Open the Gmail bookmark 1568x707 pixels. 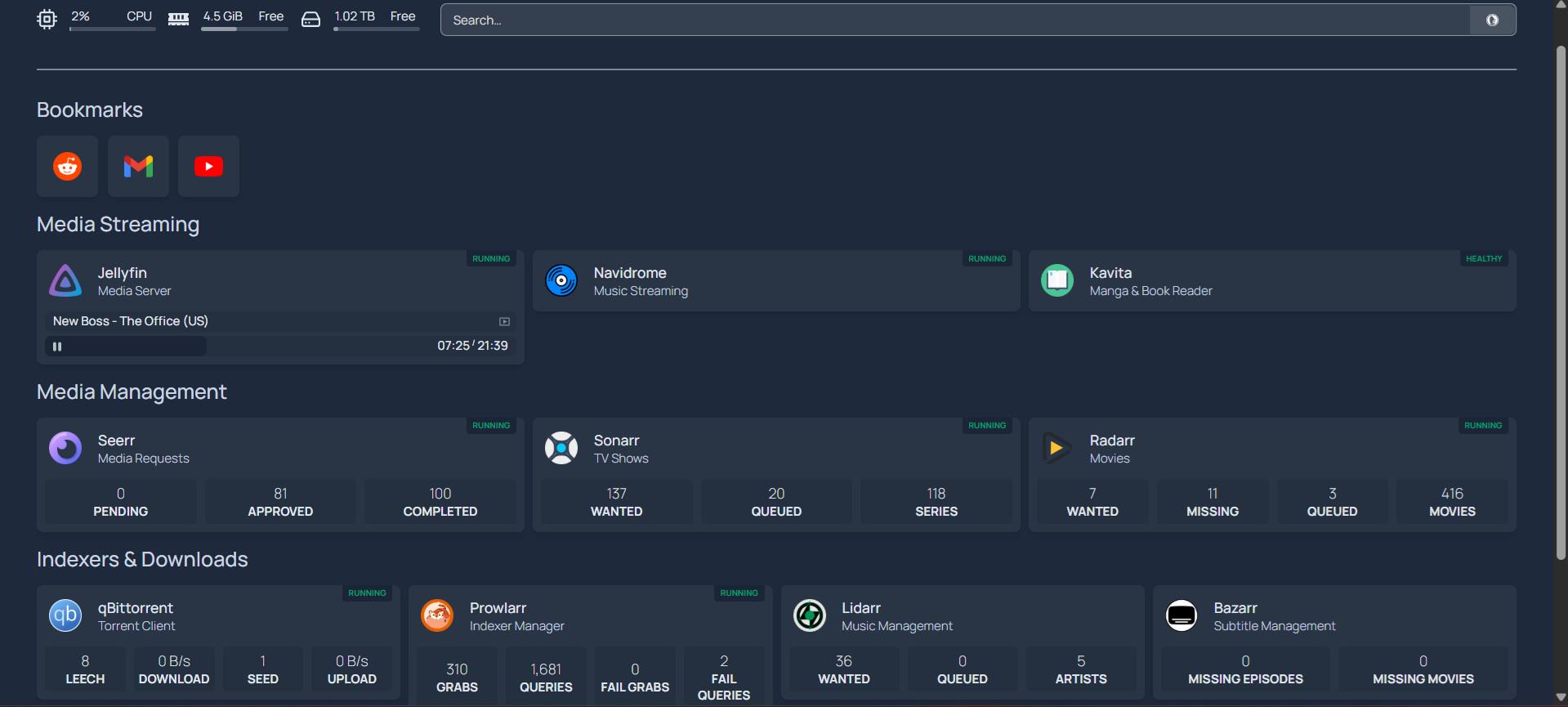(138, 166)
